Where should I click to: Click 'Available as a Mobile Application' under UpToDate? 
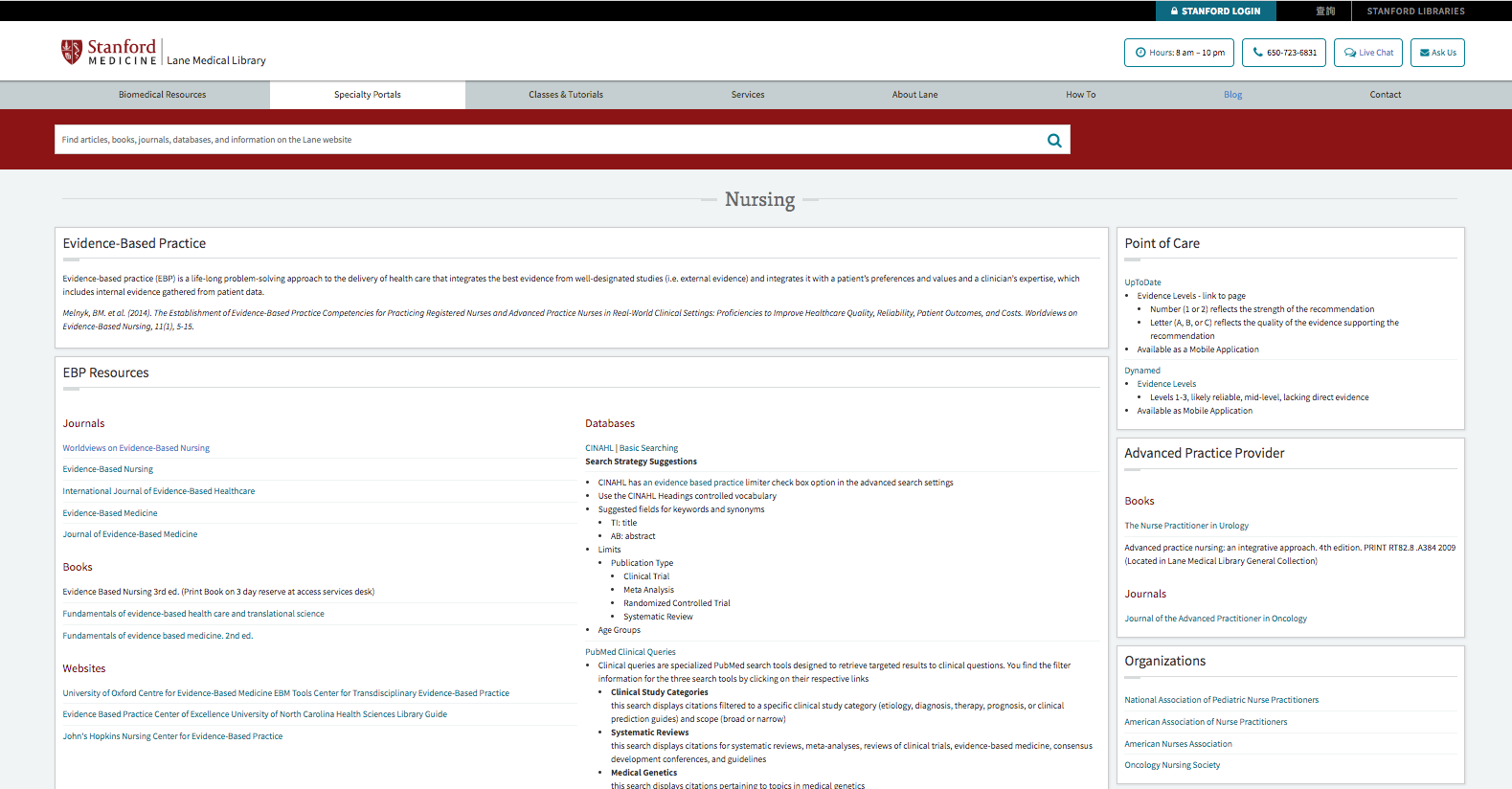click(1198, 349)
